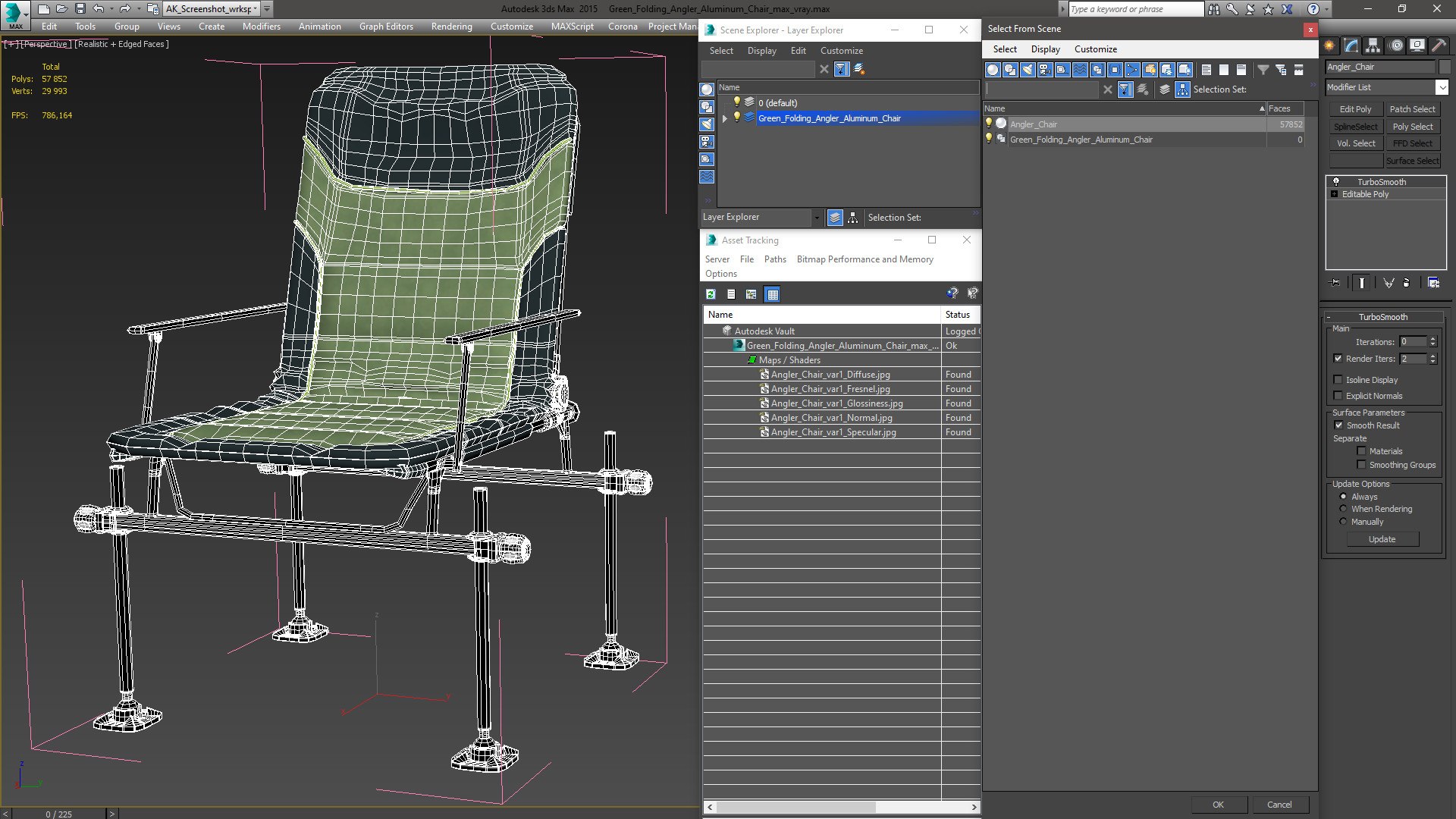
Task: Toggle shapes filter in Scene Explorer sidebar
Action: point(707,107)
